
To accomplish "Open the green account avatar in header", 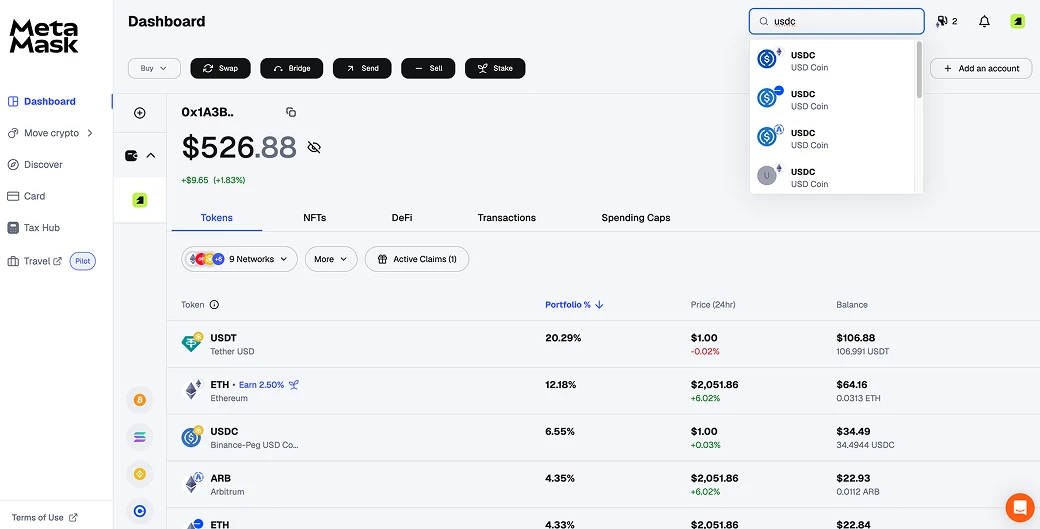I will (1017, 21).
